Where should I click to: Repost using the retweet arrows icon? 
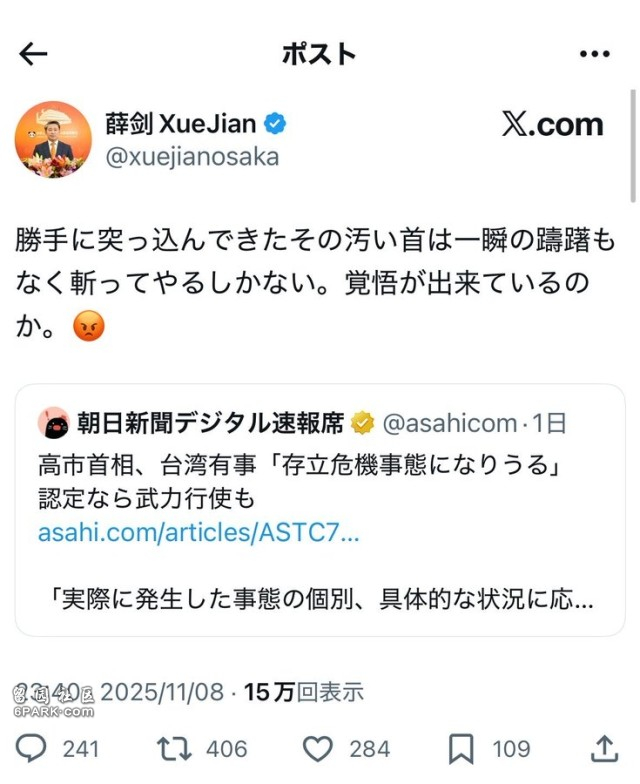click(x=174, y=748)
